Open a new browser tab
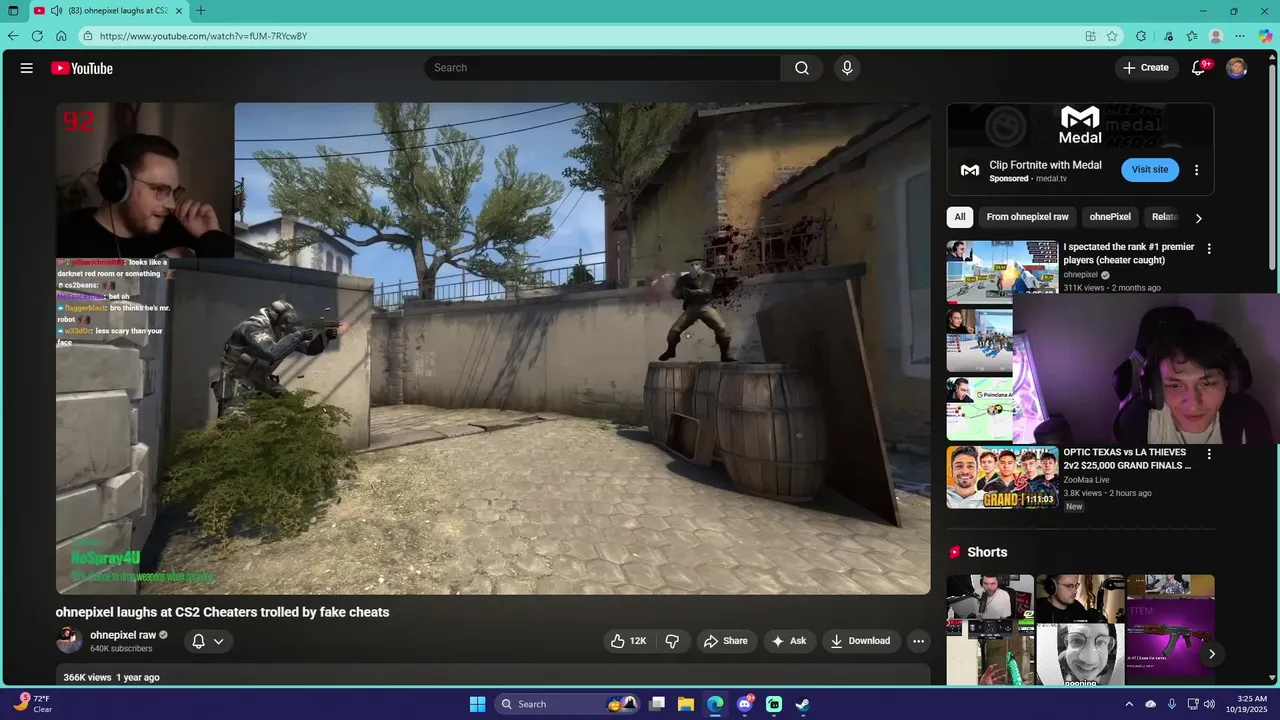This screenshot has height=720, width=1280. pos(201,11)
